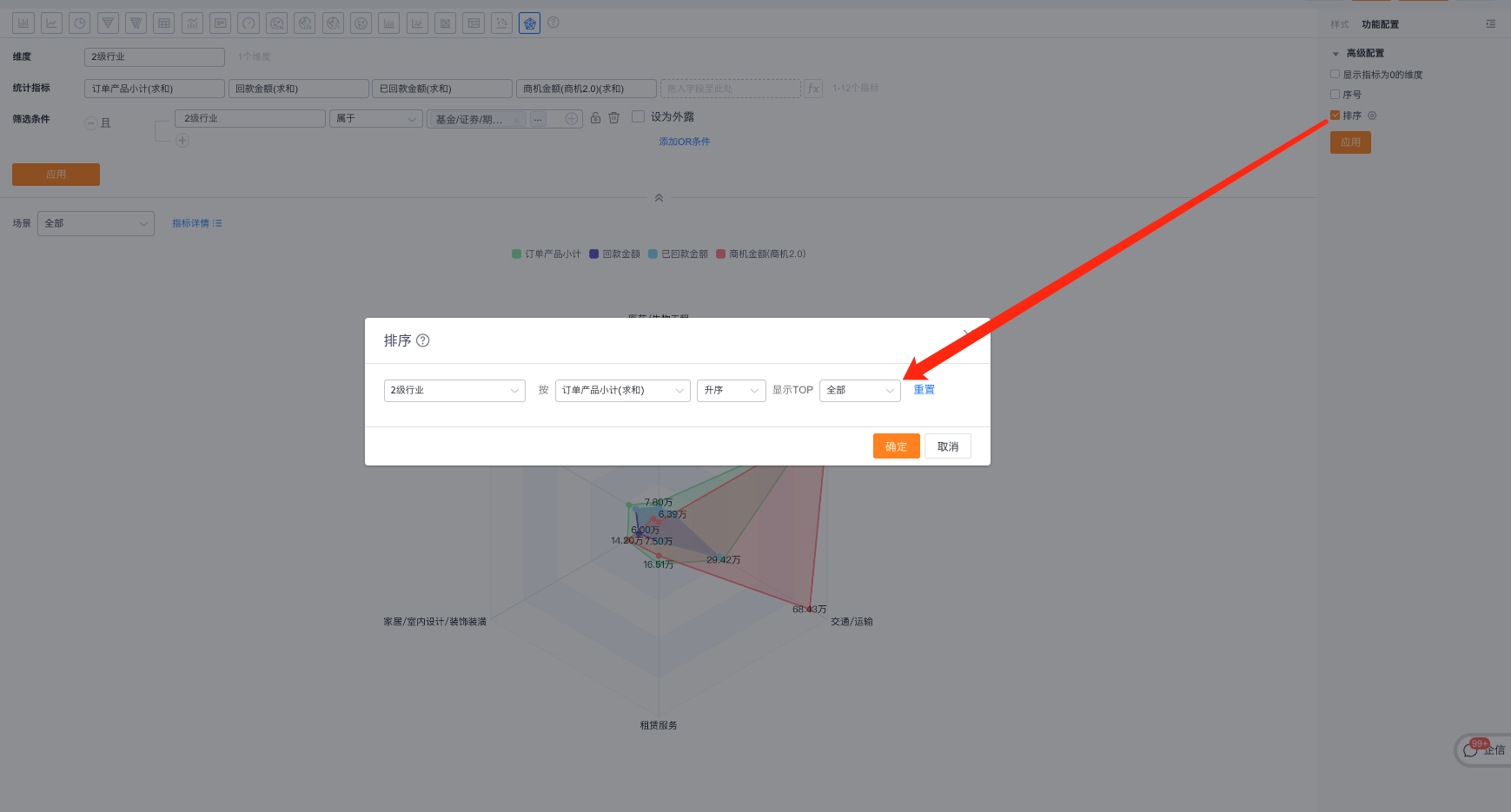Screen dimensions: 1511x812
Task: Click the lock icon in the filter row
Action: (x=596, y=118)
